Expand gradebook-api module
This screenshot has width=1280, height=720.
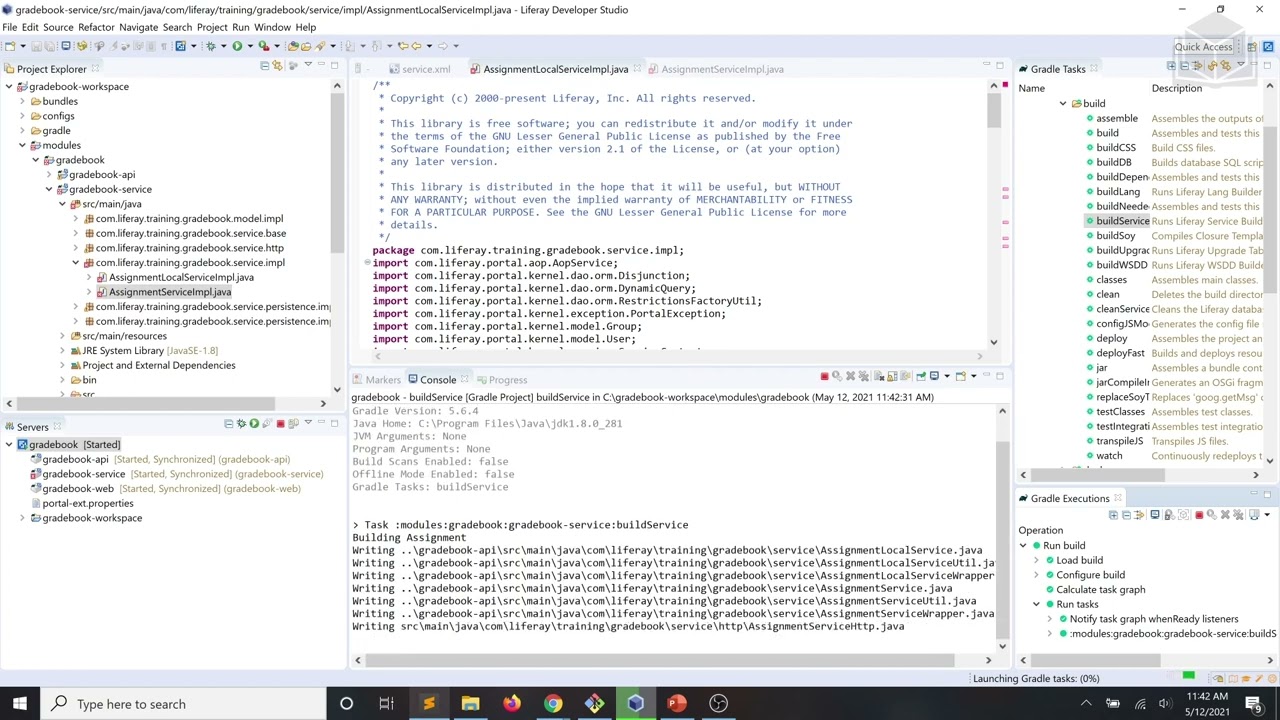click(x=49, y=175)
